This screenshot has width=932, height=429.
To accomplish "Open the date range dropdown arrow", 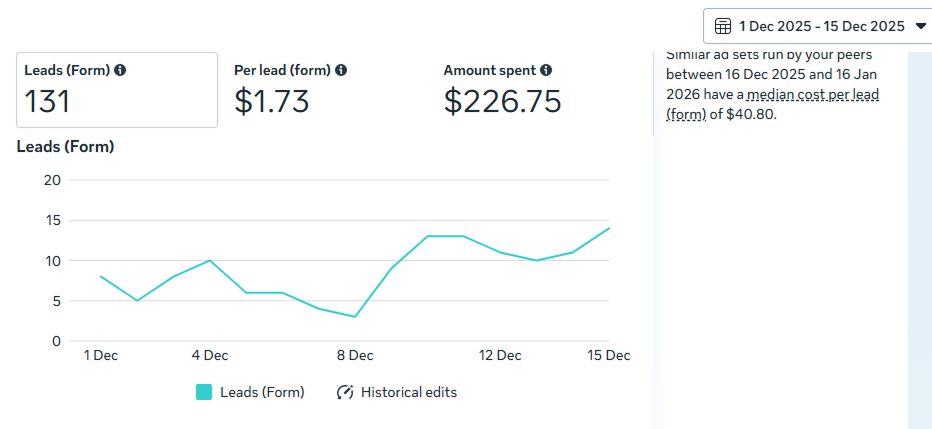I will [x=921, y=26].
